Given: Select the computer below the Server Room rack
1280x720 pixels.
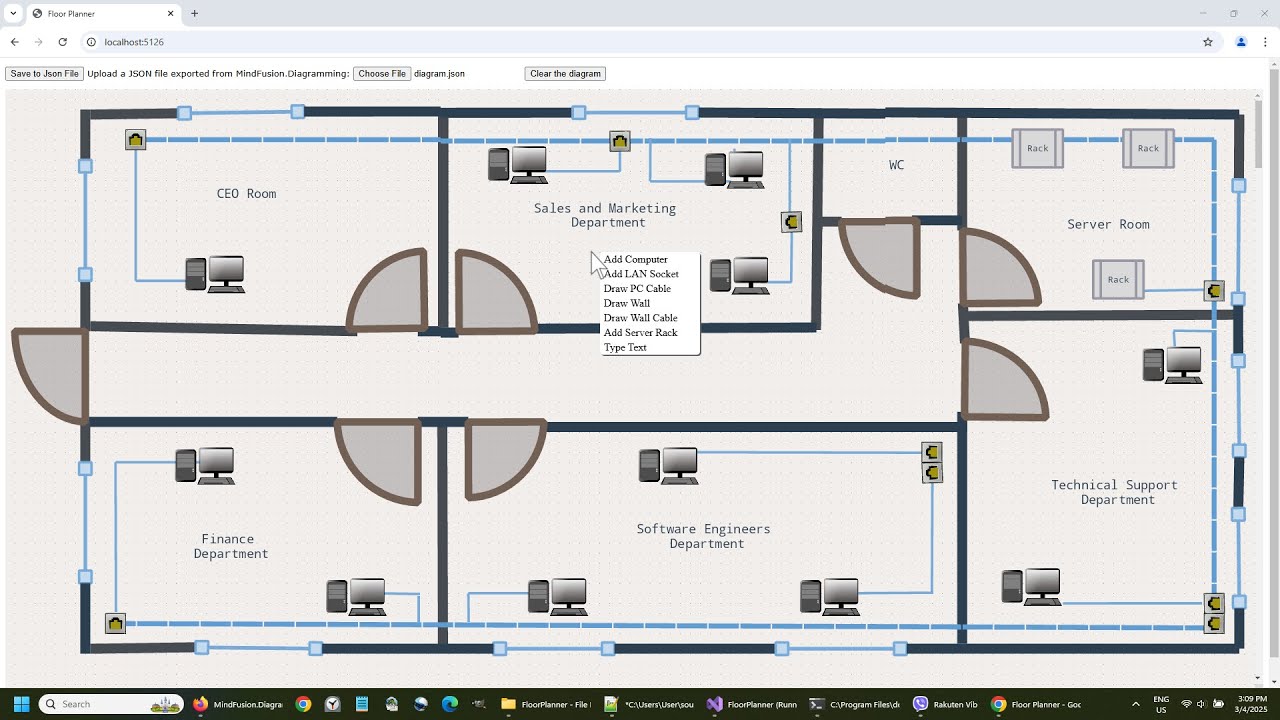Looking at the screenshot, I should click(x=1172, y=365).
